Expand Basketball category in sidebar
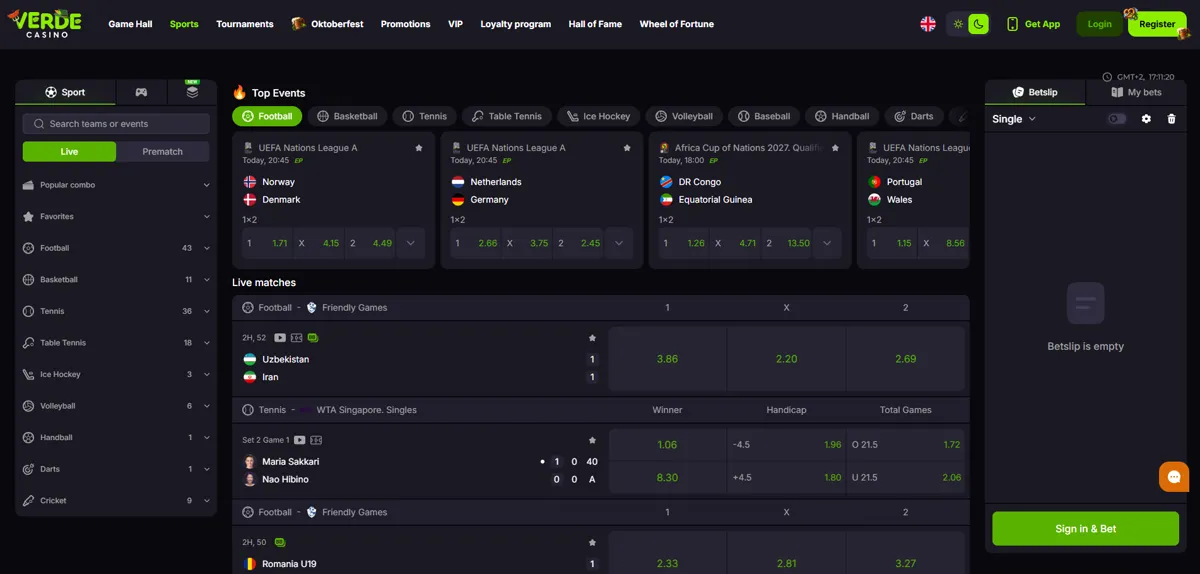This screenshot has height=574, width=1200. (x=116, y=280)
